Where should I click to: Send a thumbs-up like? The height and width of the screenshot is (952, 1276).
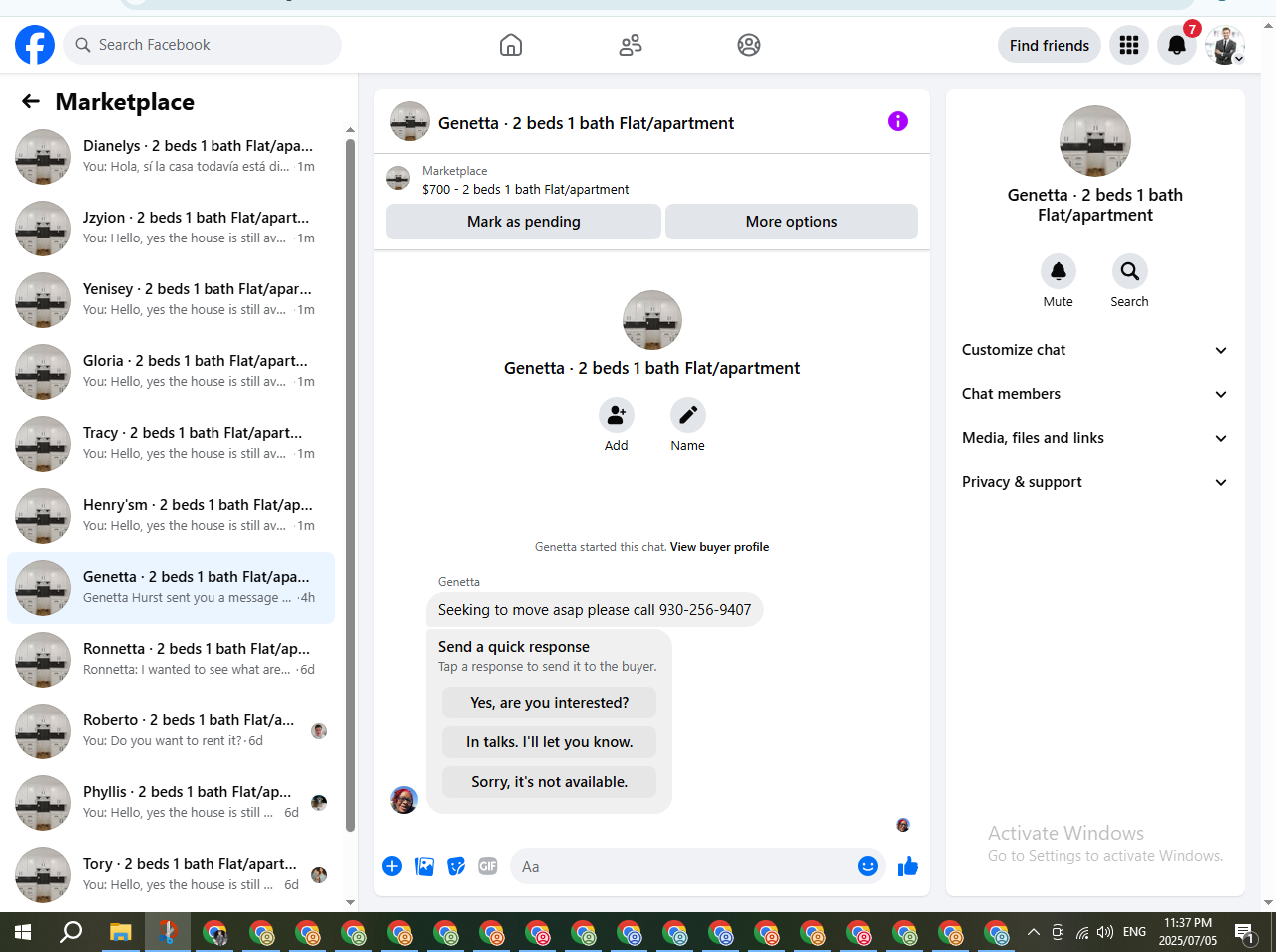point(908,866)
